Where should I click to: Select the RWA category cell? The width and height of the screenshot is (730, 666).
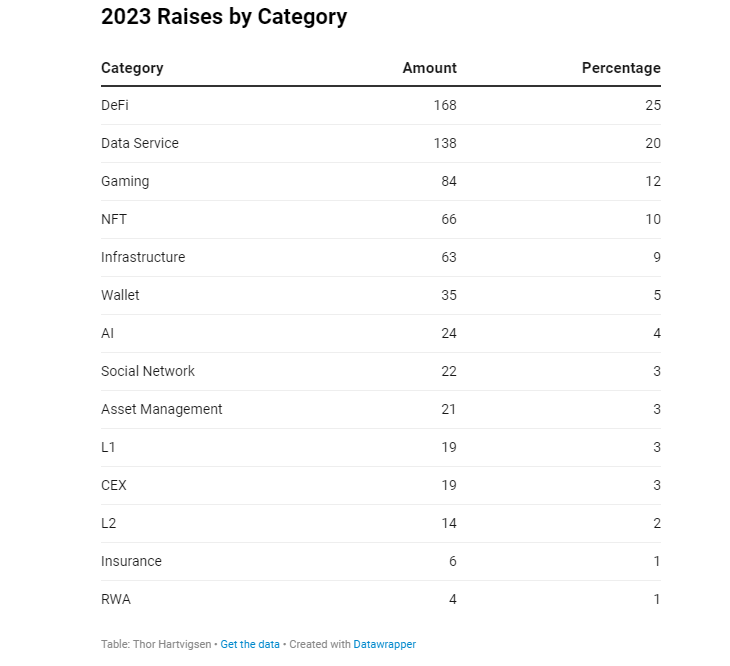coord(116,599)
